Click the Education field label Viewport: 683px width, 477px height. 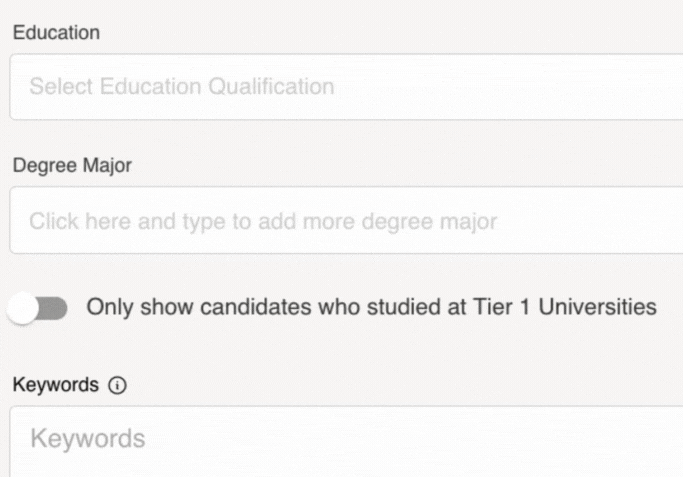(56, 32)
